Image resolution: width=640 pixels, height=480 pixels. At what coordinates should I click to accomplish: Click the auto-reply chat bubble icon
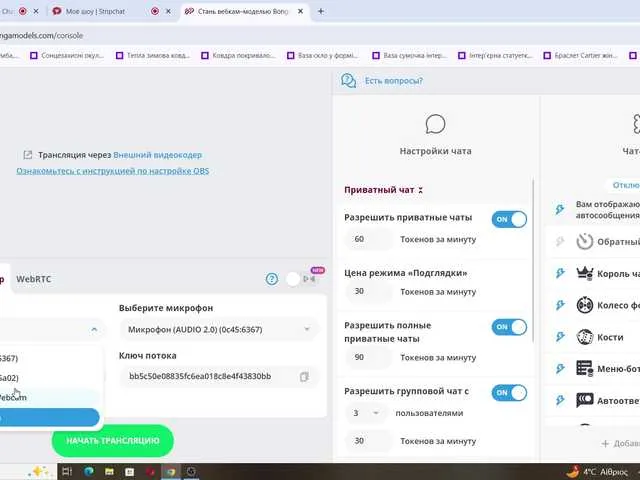(559, 401)
